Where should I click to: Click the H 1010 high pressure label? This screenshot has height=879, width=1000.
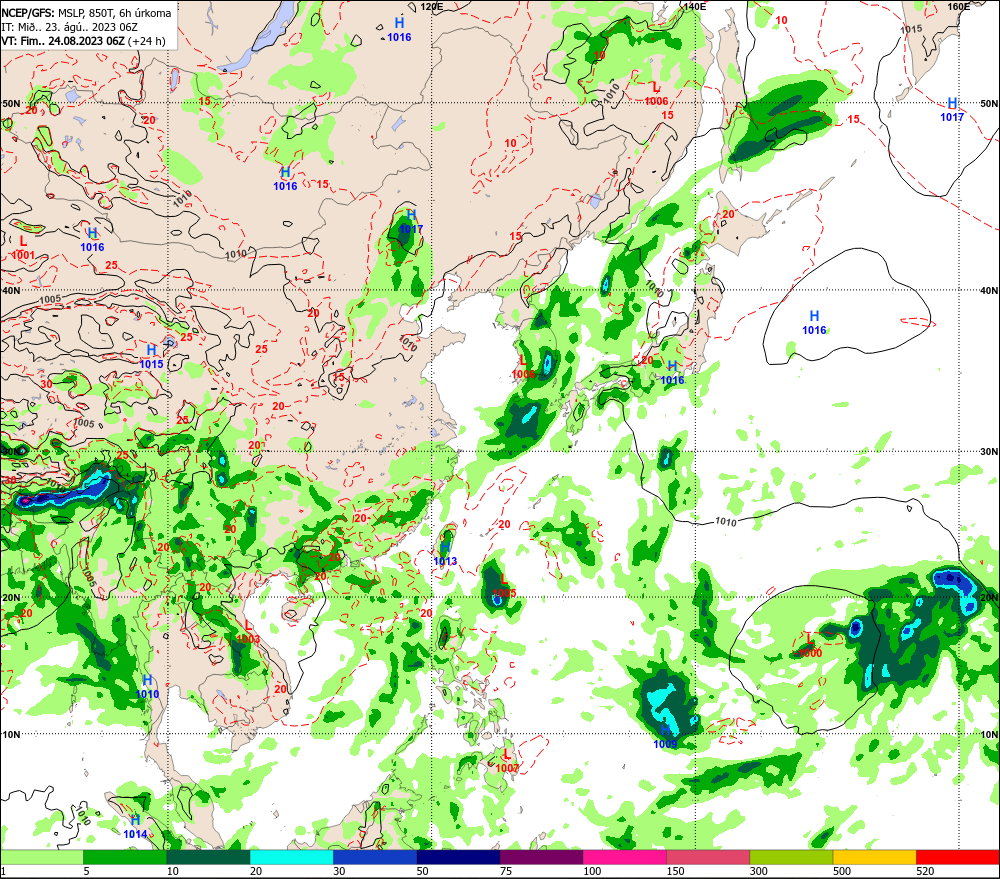147,687
